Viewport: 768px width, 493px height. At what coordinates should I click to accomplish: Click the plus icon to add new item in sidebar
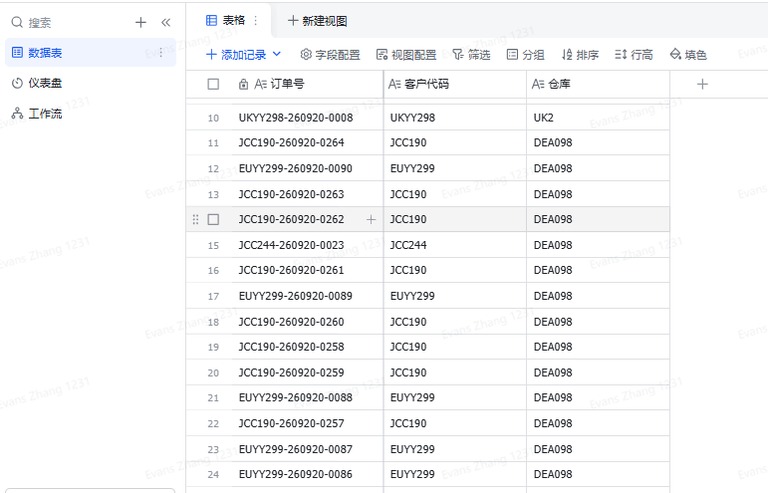[141, 23]
